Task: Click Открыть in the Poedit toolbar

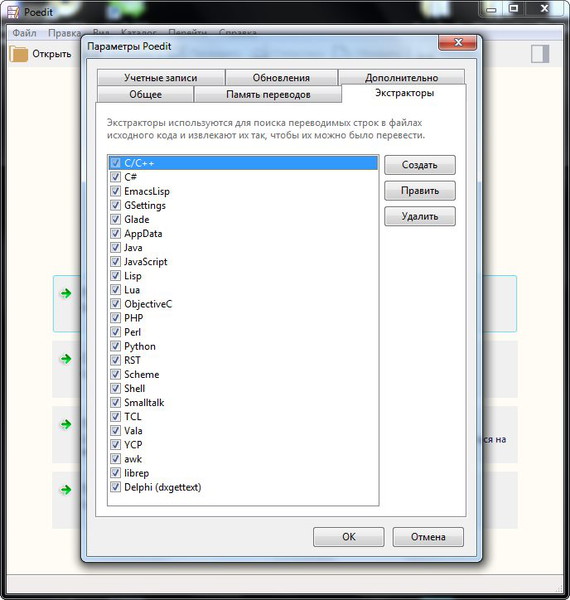Action: 52,54
